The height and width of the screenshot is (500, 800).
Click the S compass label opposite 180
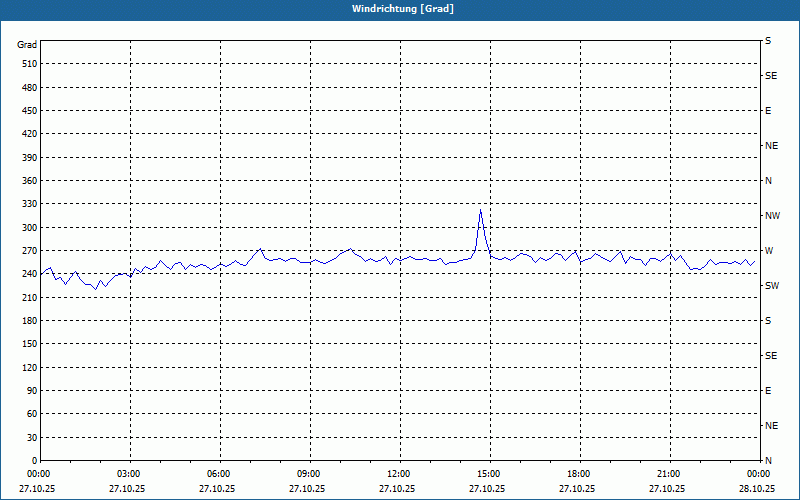[768, 321]
